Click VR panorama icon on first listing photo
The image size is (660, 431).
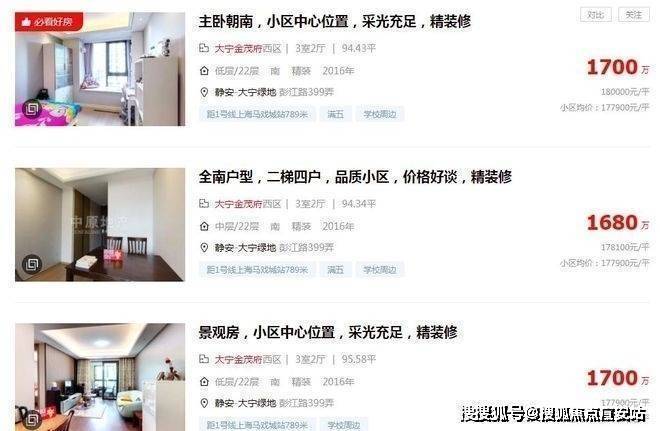point(32,109)
